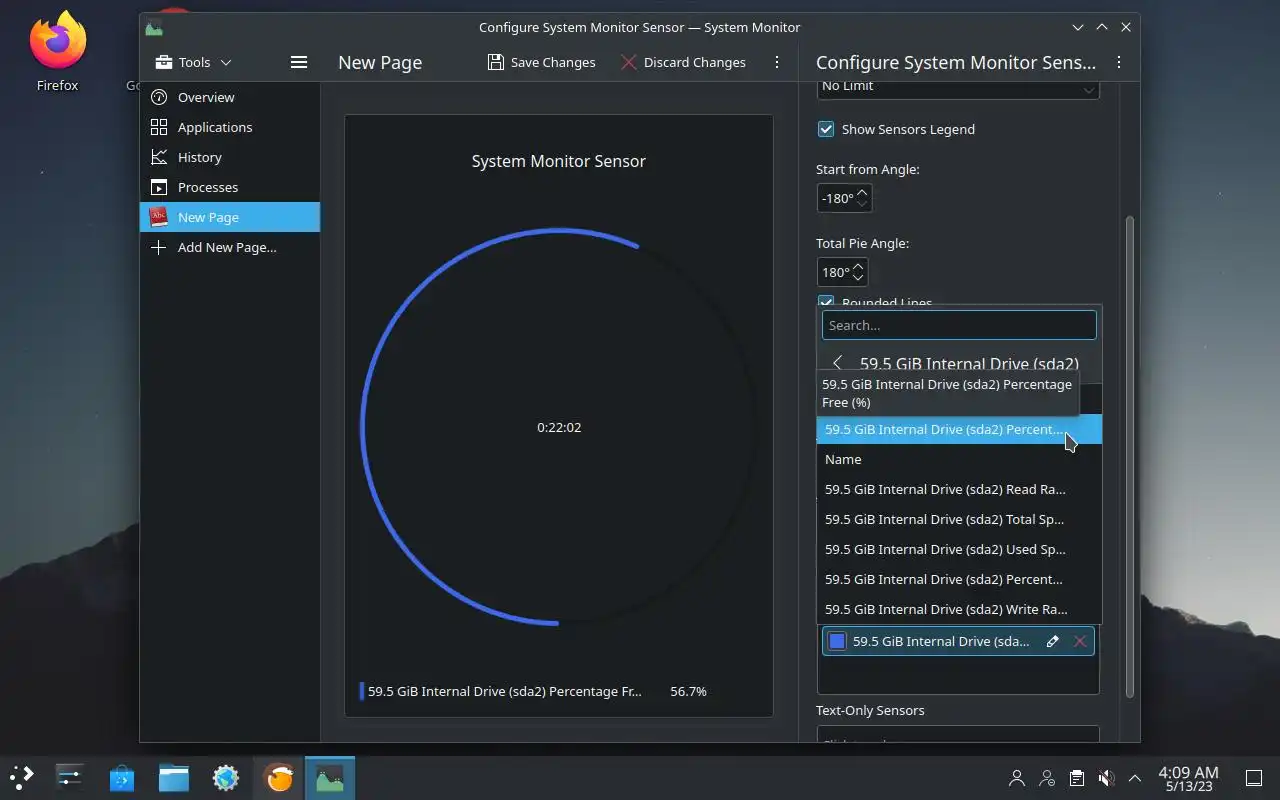Click the System Monitor taskbar entry

tap(330, 777)
